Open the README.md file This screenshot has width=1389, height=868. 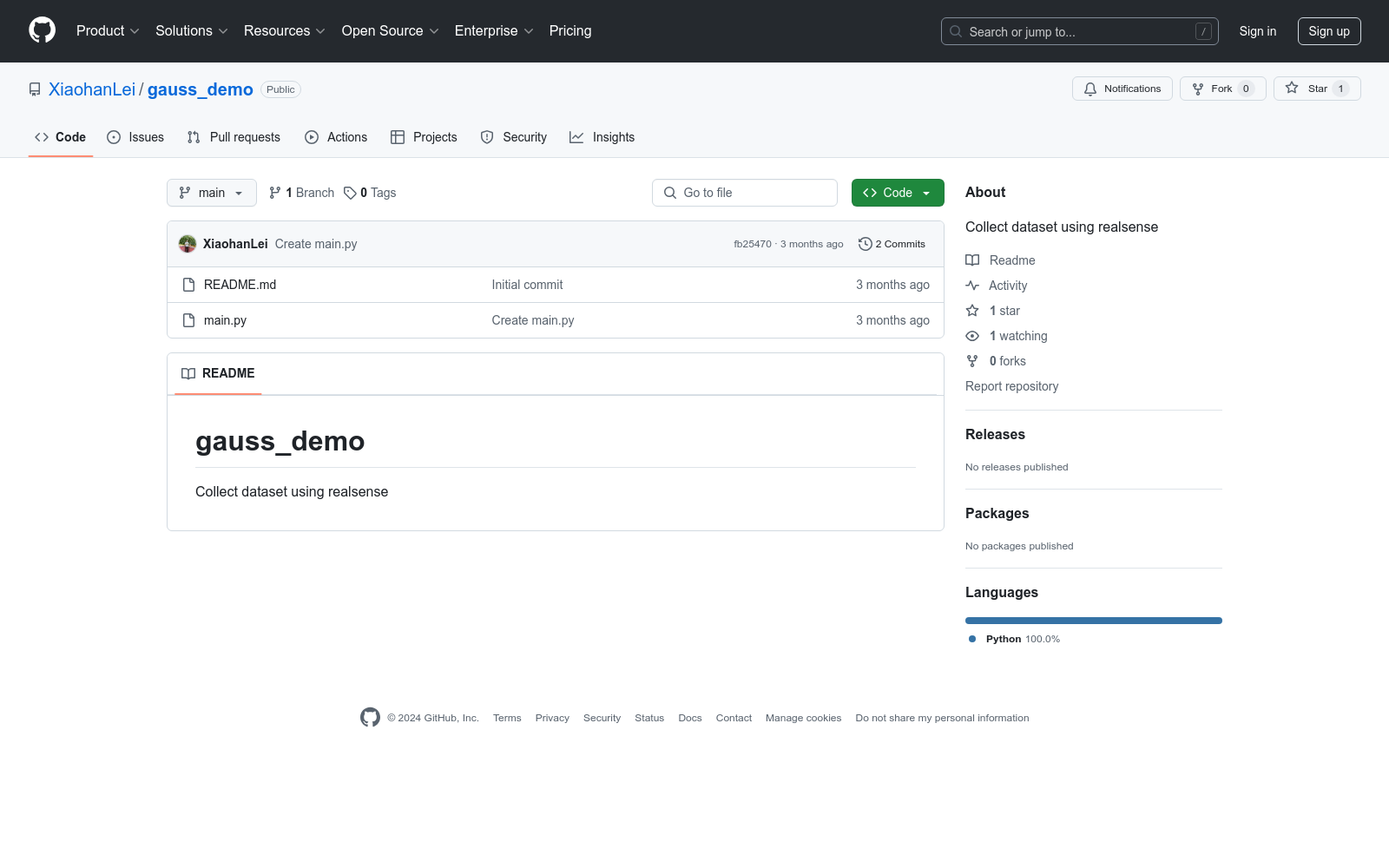point(240,285)
